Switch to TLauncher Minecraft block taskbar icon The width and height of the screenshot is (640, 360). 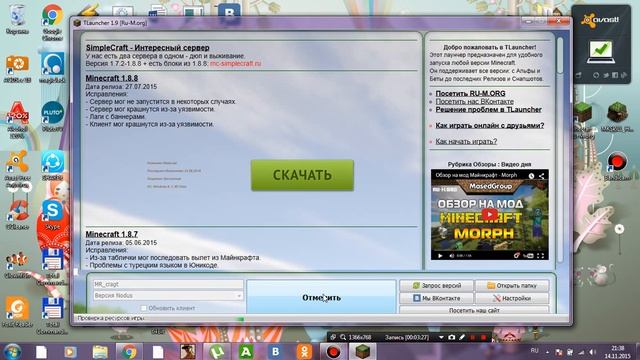pos(362,351)
